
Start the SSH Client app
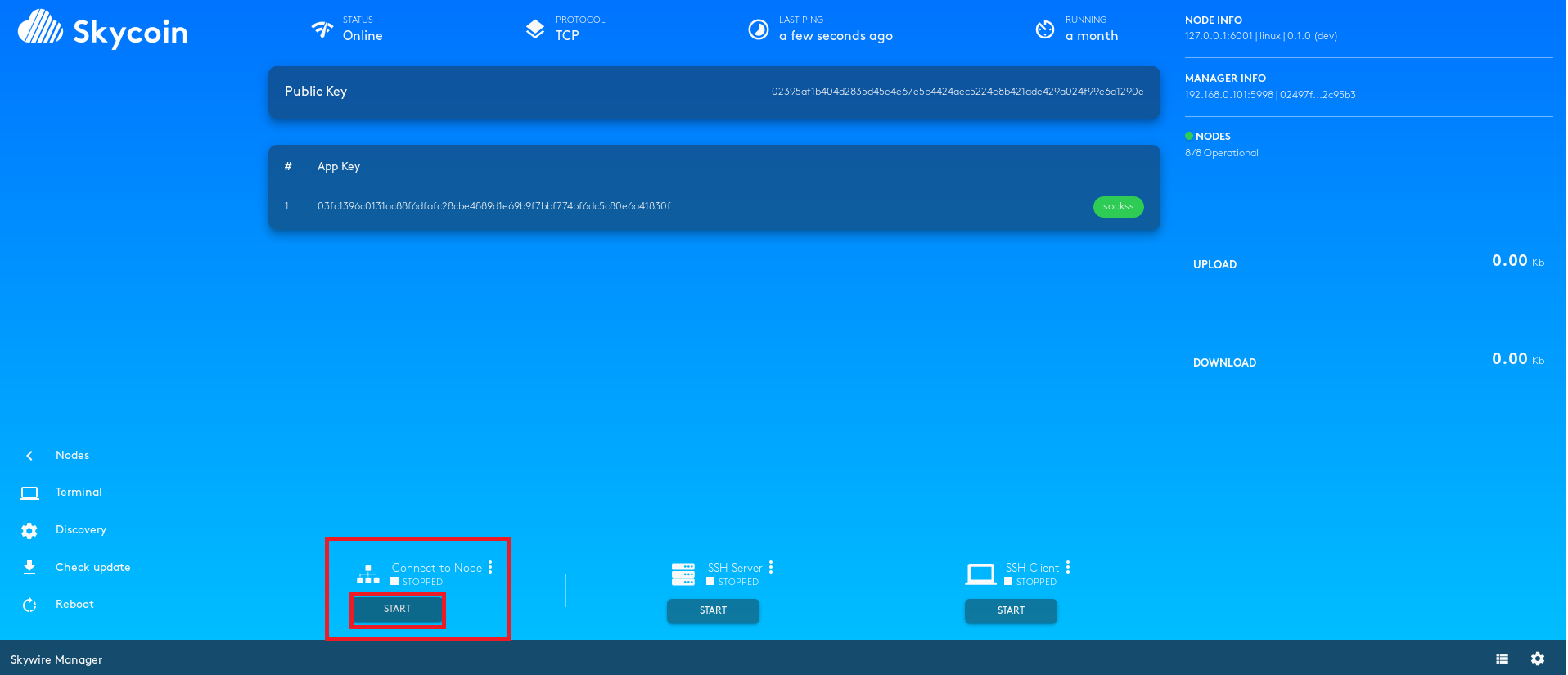pyautogui.click(x=1011, y=611)
